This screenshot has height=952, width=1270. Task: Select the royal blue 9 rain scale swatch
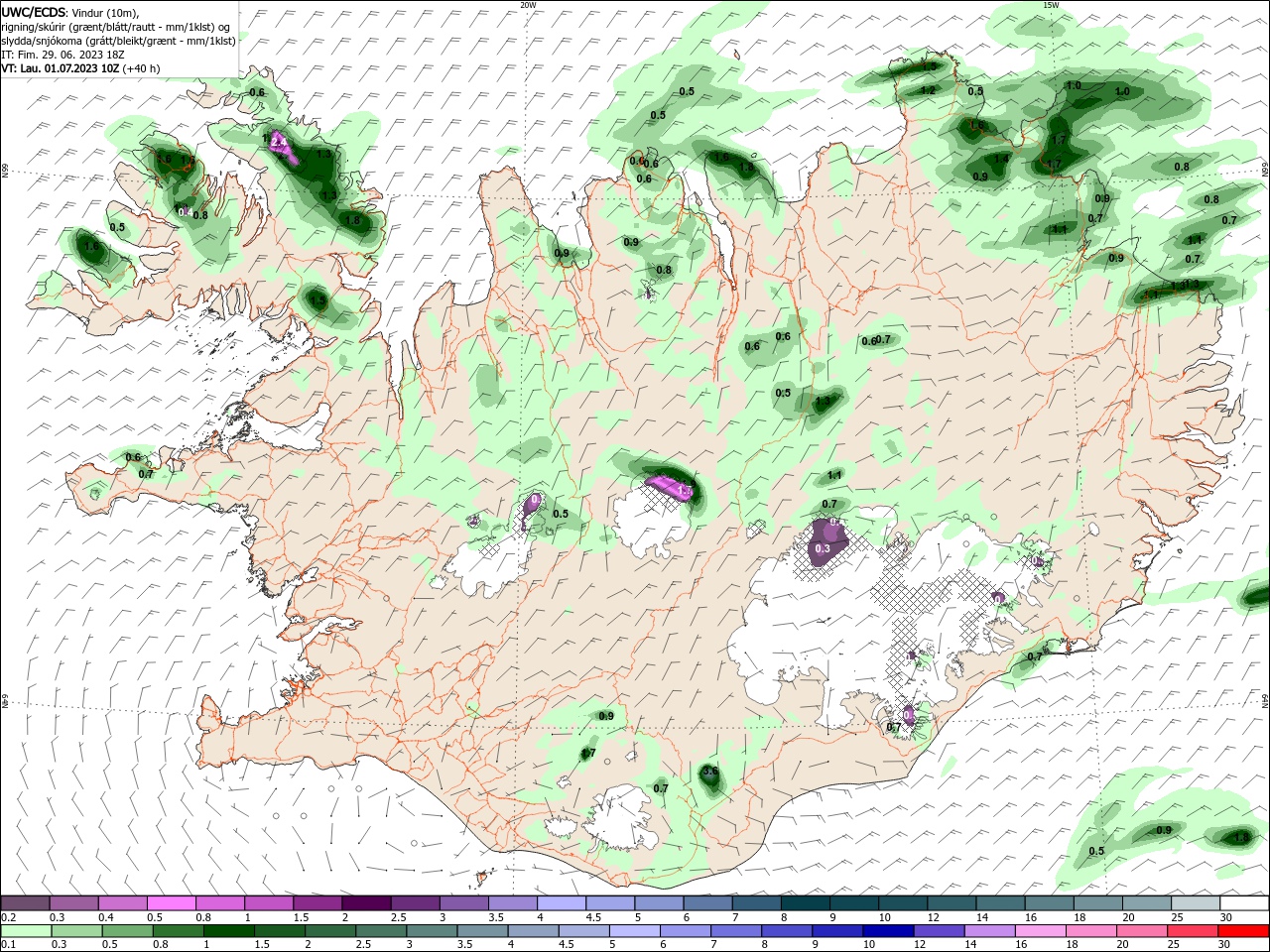(x=837, y=931)
